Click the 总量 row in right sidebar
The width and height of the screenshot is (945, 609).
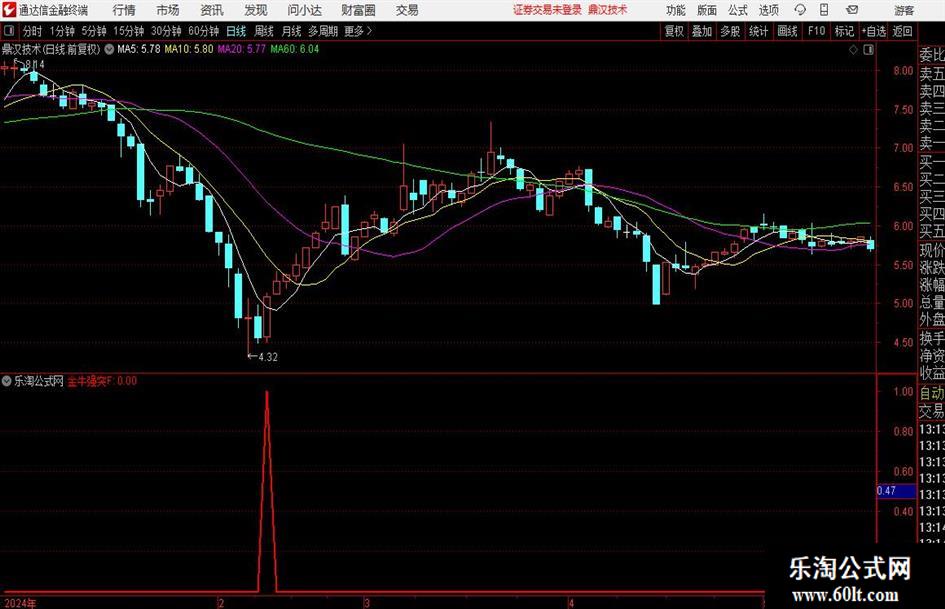click(932, 302)
